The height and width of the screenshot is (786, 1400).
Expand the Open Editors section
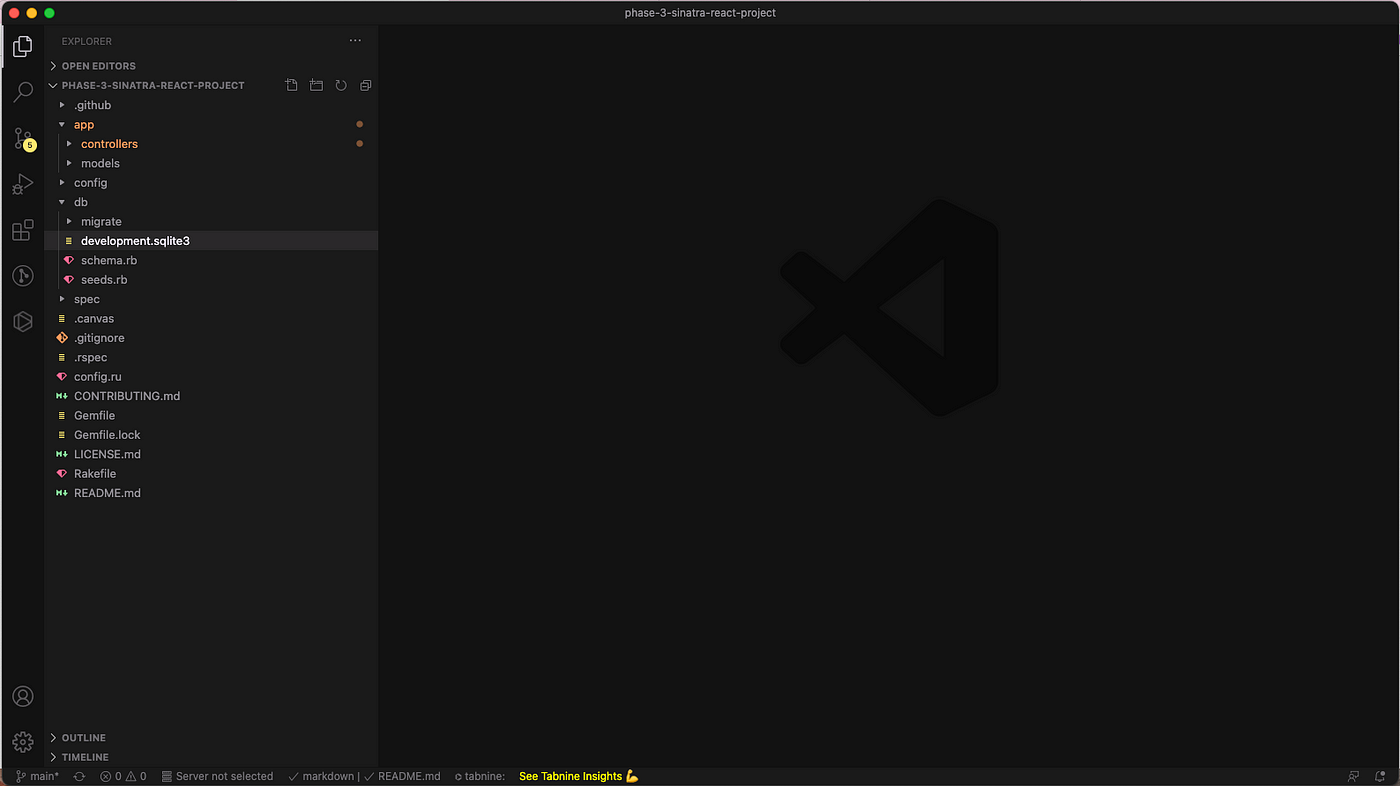[213, 66]
